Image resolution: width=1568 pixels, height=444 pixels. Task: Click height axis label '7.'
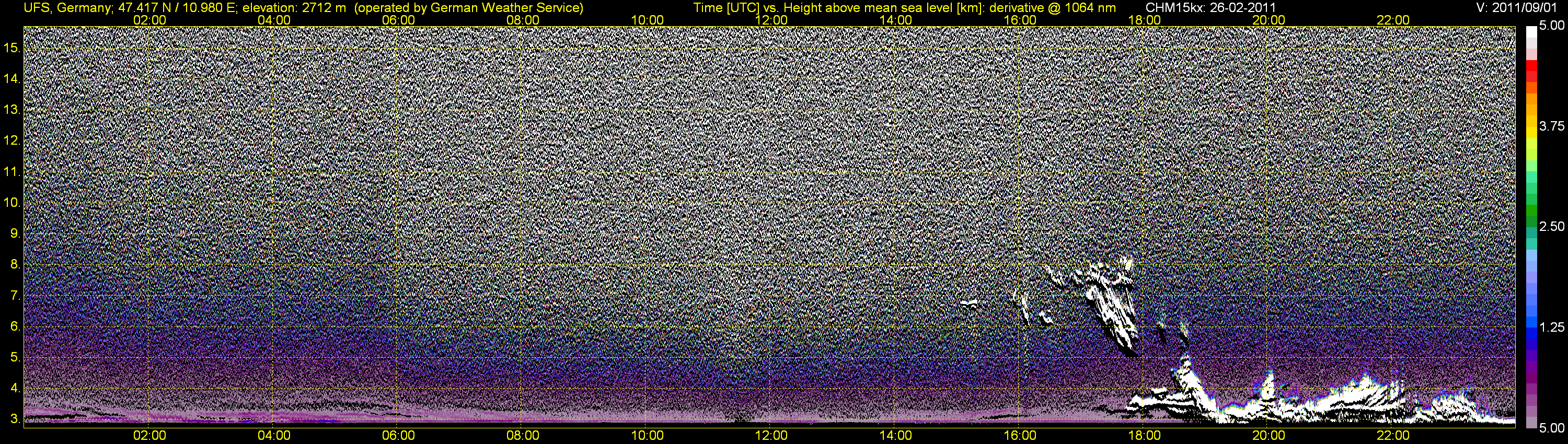click(15, 296)
